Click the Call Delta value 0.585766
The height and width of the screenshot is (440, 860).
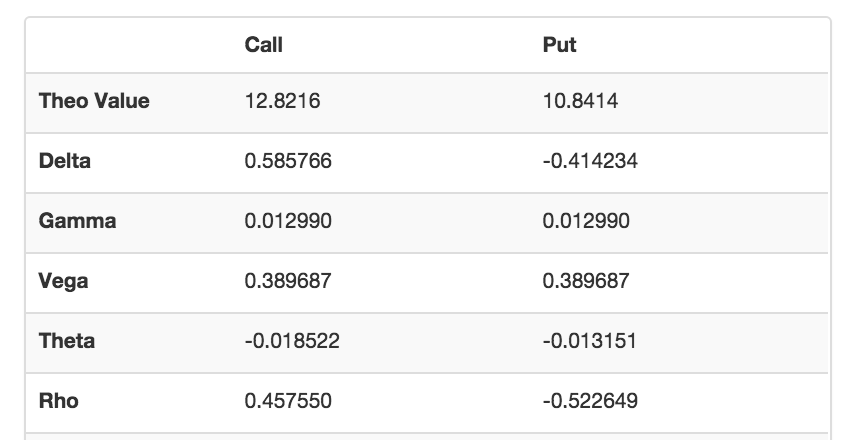tap(288, 161)
